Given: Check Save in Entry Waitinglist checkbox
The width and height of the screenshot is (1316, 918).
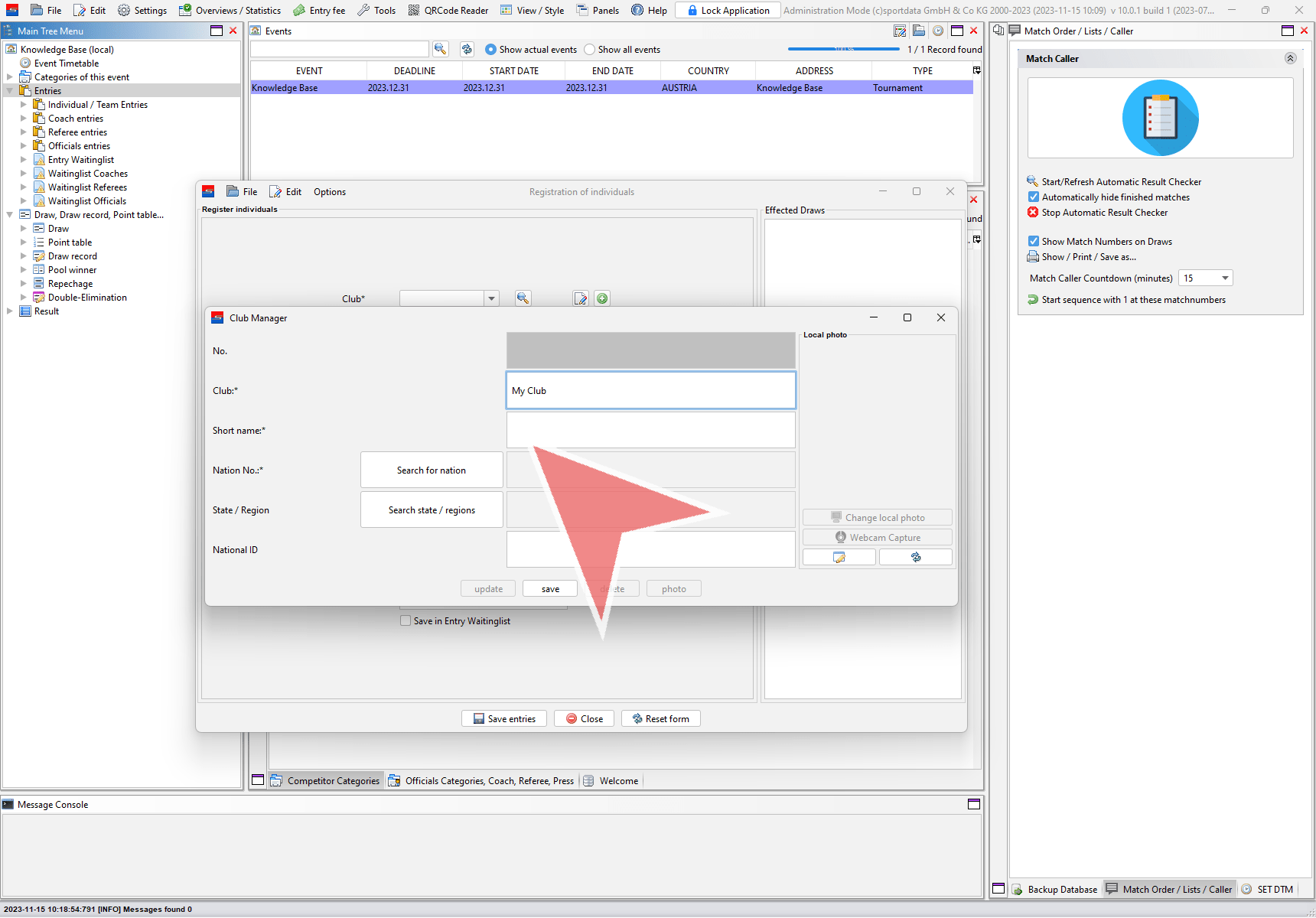Looking at the screenshot, I should point(406,621).
